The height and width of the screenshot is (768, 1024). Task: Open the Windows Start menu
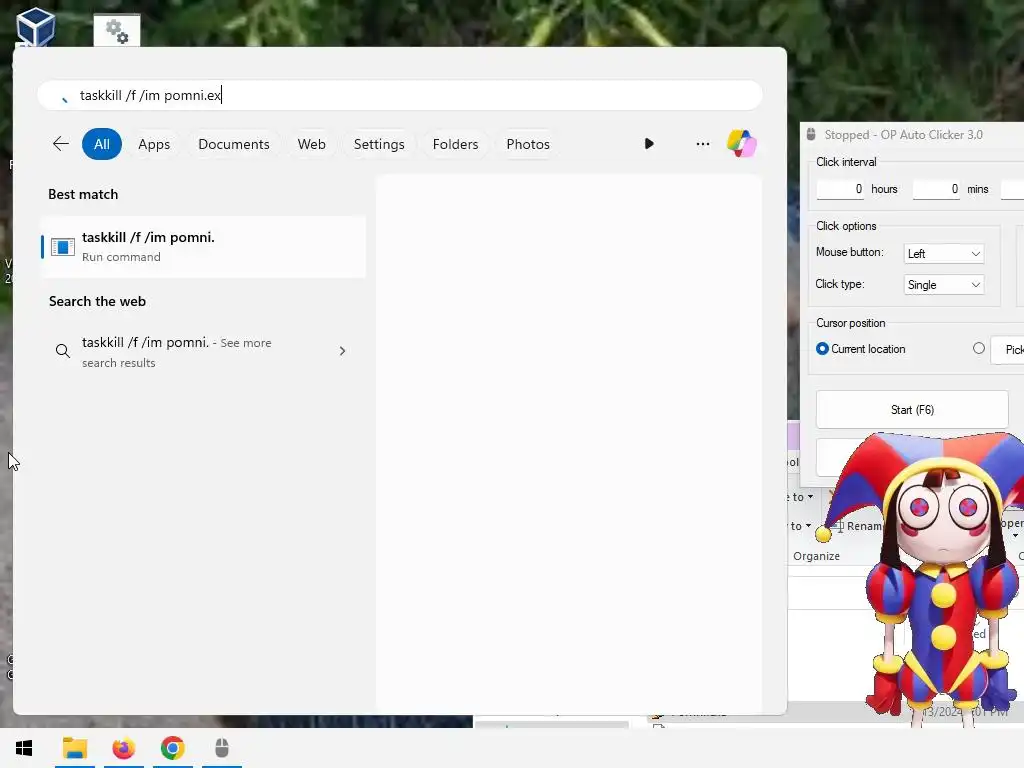24,748
